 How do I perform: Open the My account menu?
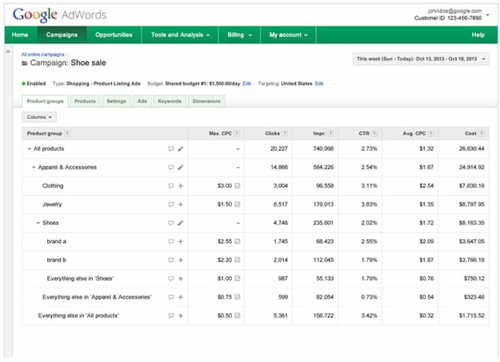288,35
